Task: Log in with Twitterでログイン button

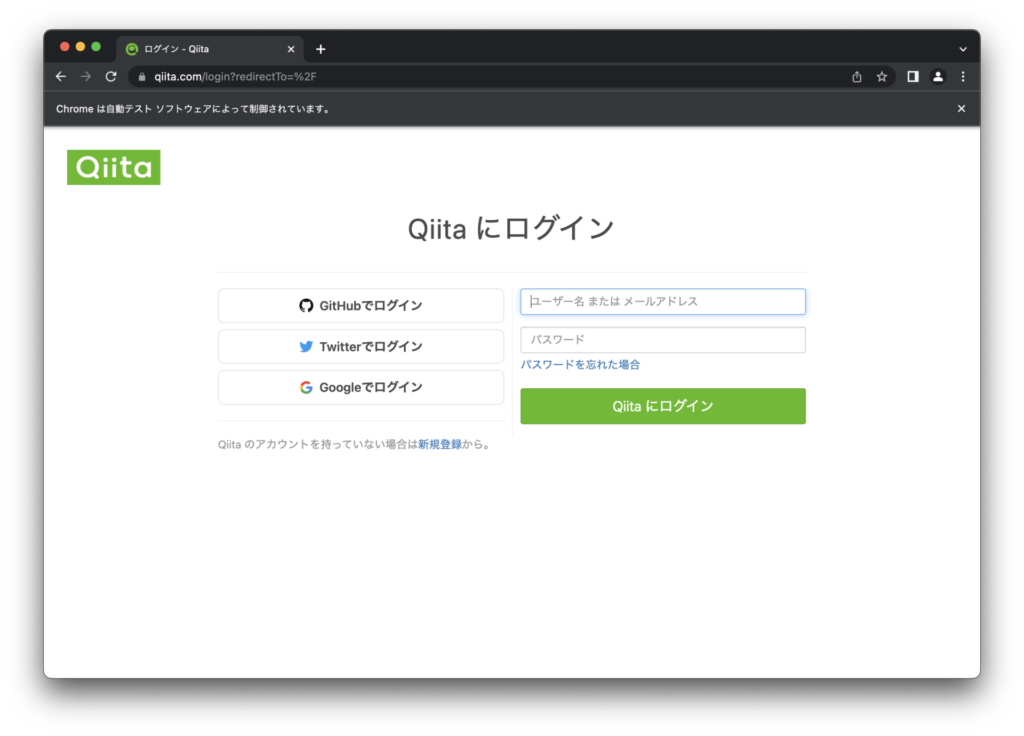Action: 361,346
